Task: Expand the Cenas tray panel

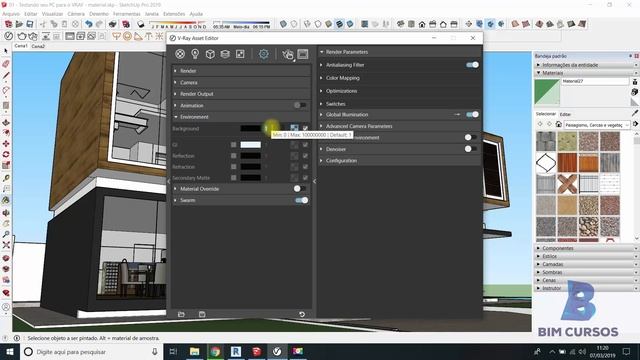Action: [x=586, y=280]
